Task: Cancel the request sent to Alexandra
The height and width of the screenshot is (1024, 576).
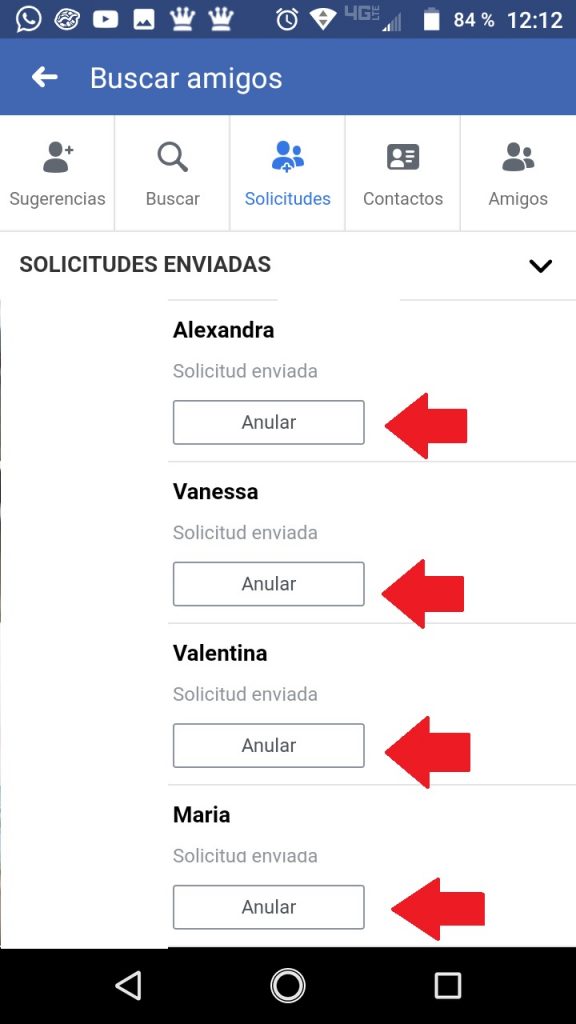Action: click(x=268, y=423)
